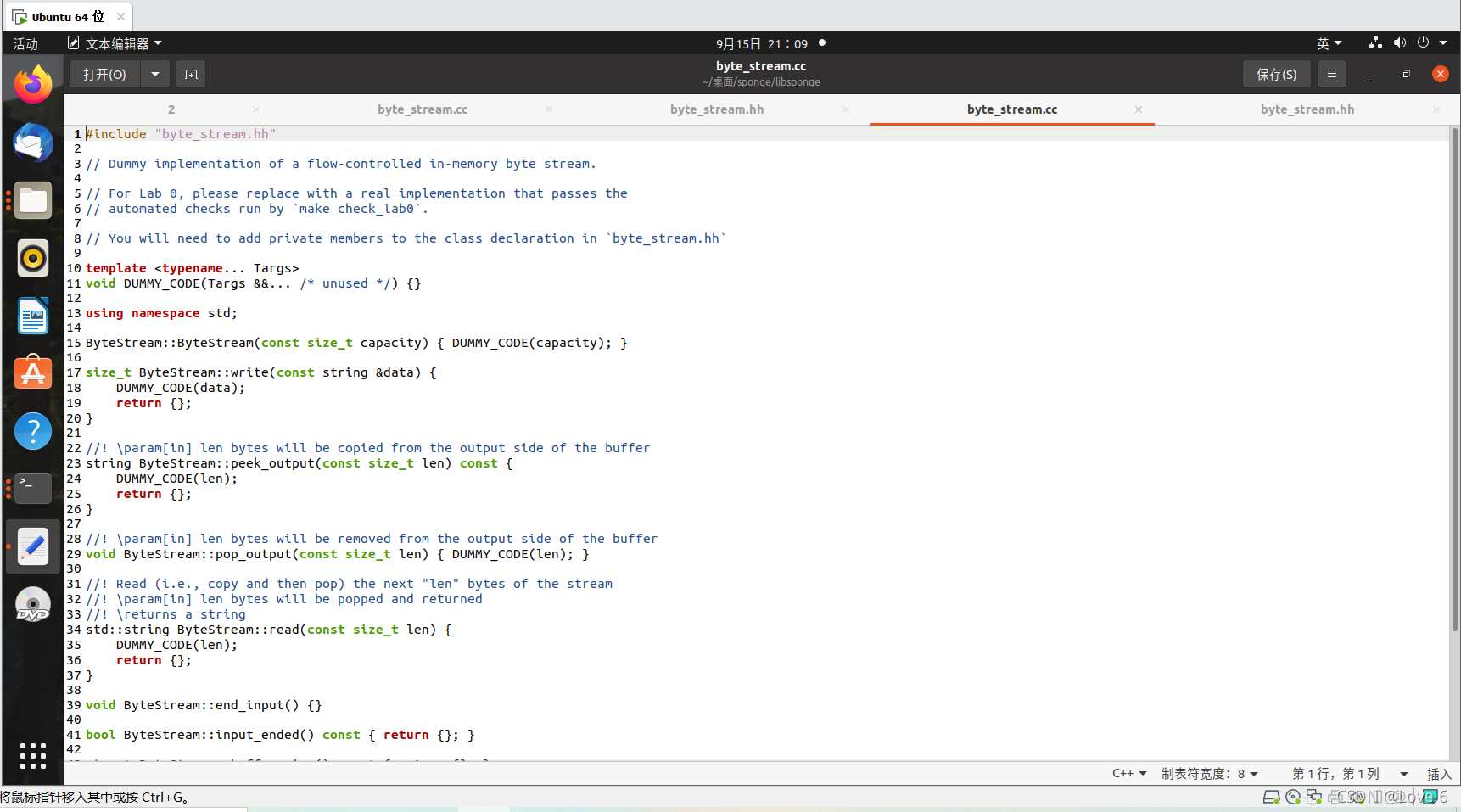Click the editor vertical scrollbar
Image resolution: width=1461 pixels, height=812 pixels.
coord(1454,378)
